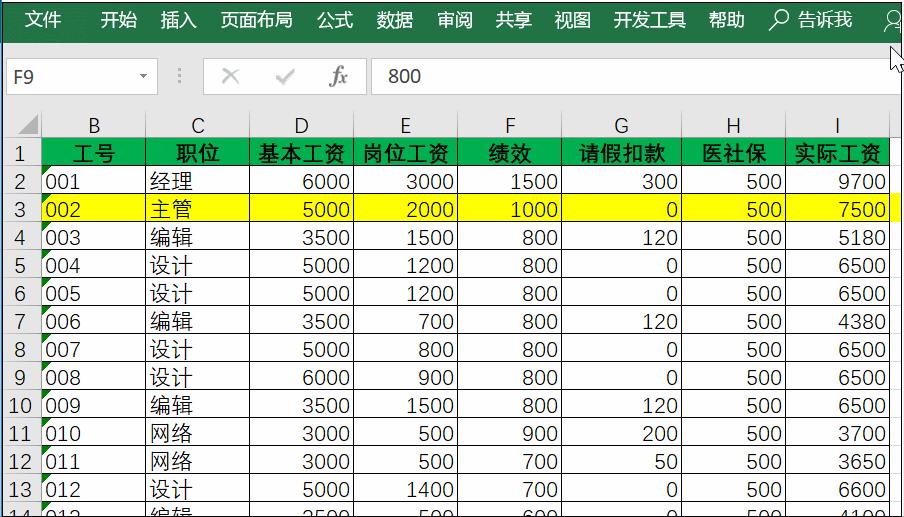Viewport: 904px width, 517px height.
Task: Select the 5180 cell
Action: 837,237
